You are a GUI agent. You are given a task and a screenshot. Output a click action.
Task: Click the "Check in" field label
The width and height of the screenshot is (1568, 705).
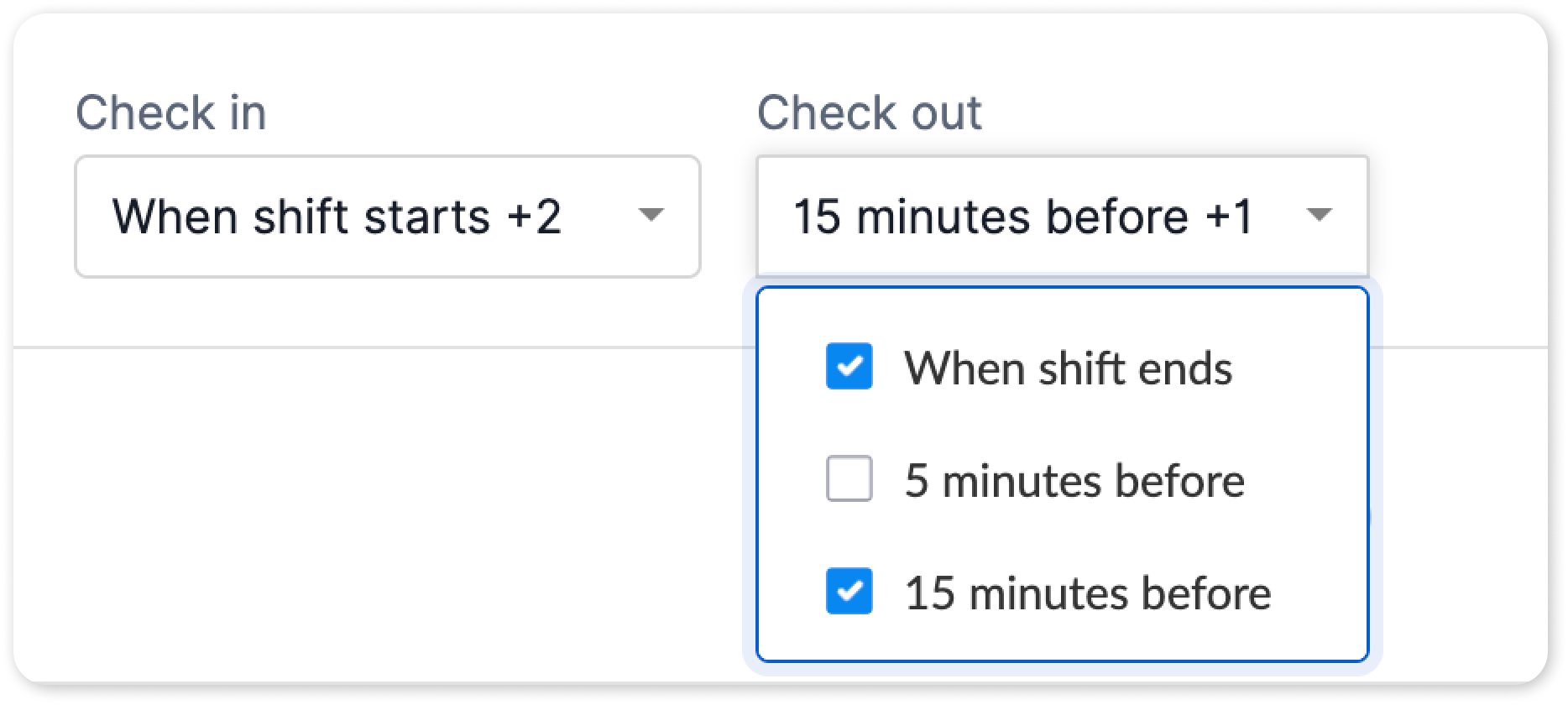click(x=170, y=112)
